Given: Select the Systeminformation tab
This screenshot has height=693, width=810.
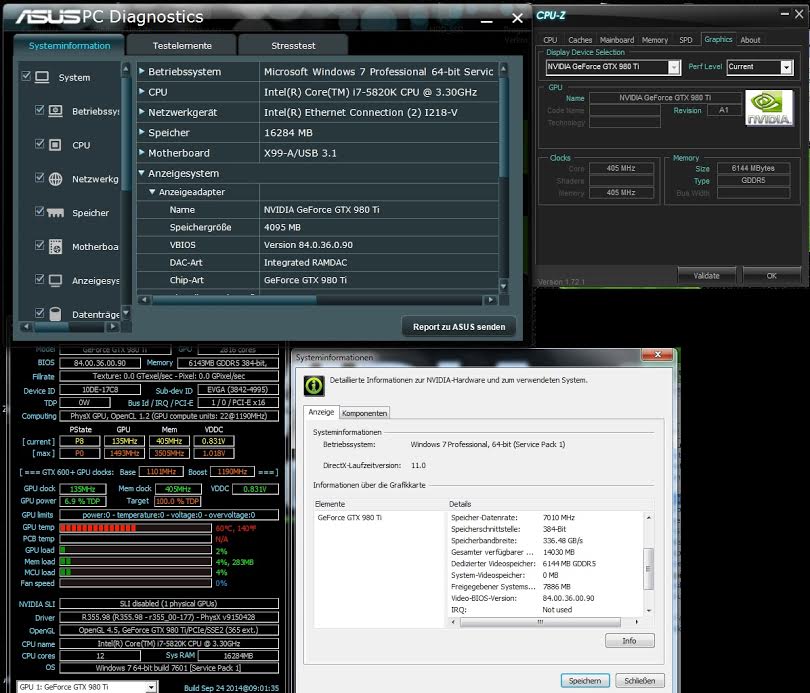Looking at the screenshot, I should (69, 45).
